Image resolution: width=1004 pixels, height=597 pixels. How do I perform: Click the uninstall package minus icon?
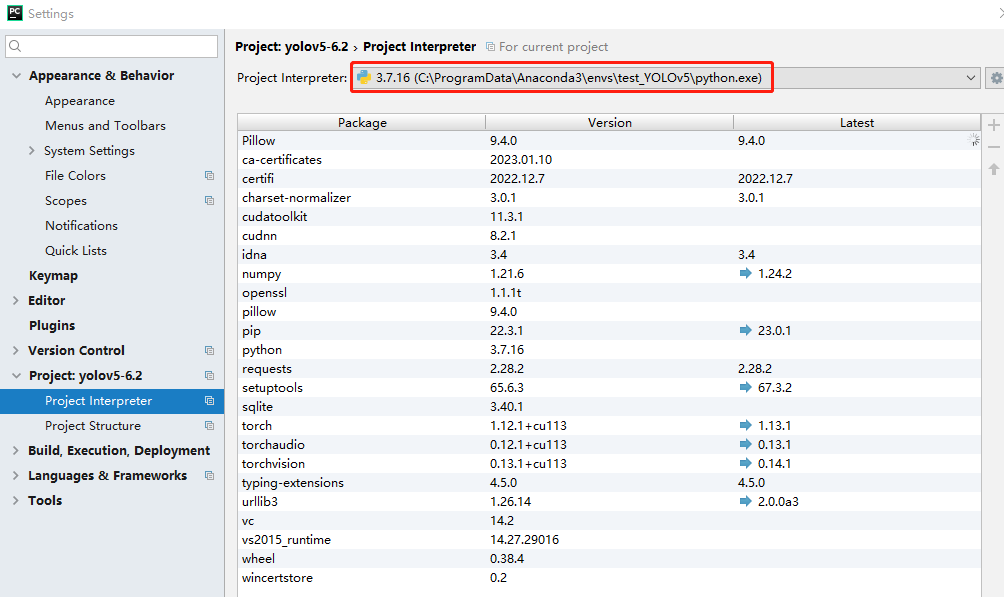coord(993,147)
